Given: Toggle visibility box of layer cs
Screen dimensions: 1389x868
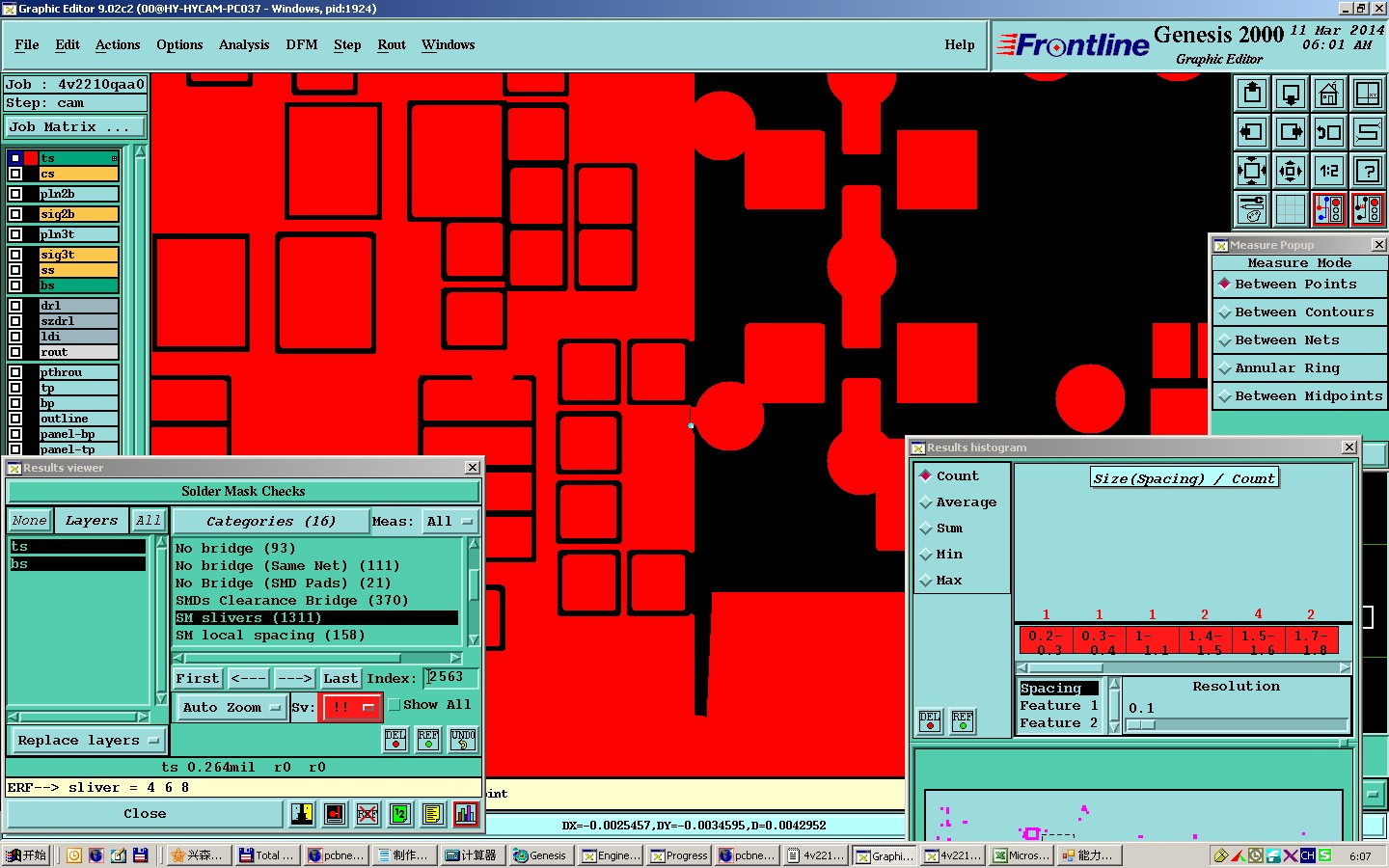Looking at the screenshot, I should (15, 175).
